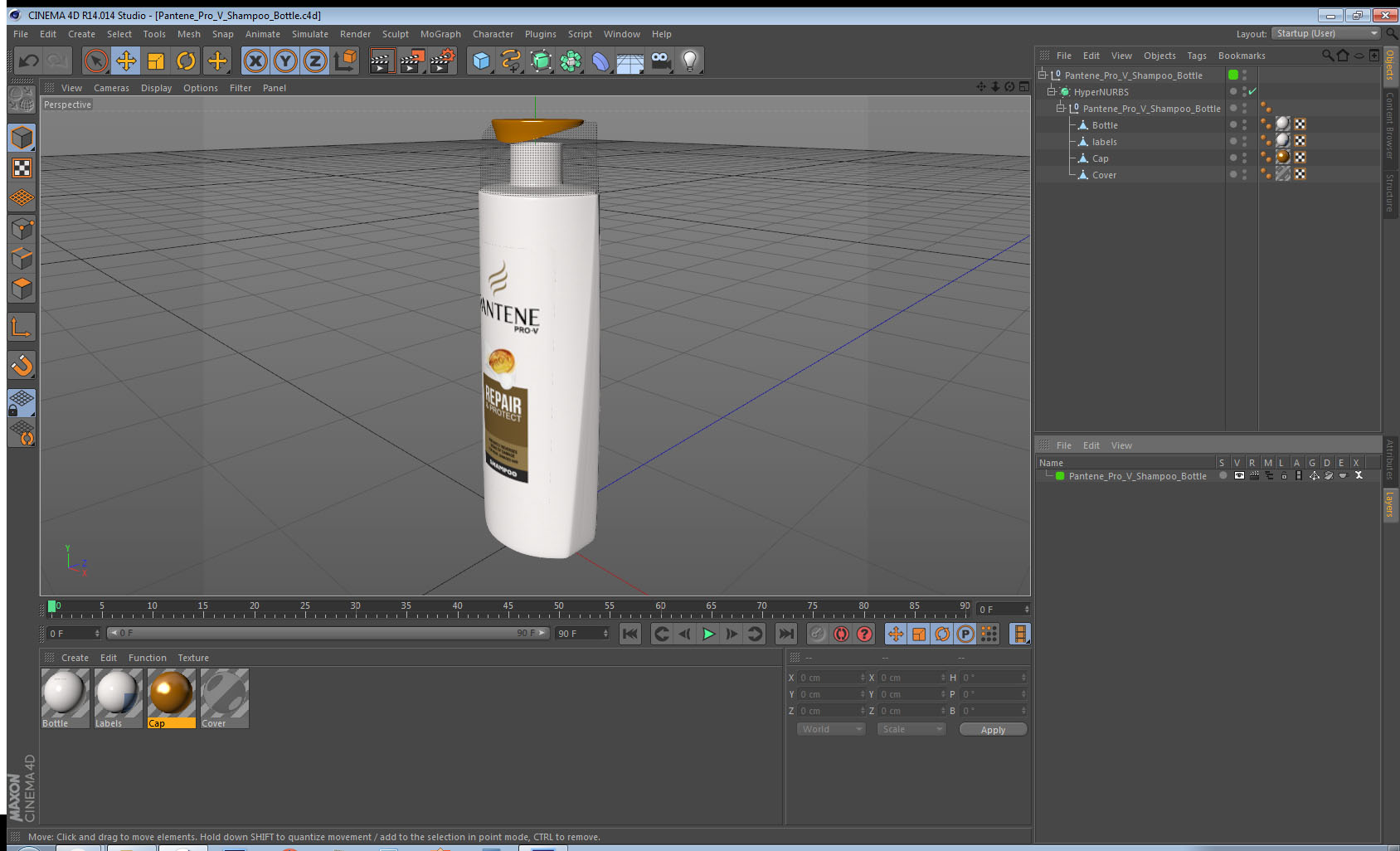Image resolution: width=1400 pixels, height=851 pixels.
Task: Select the Scale tool in top toolbar
Action: (x=156, y=61)
